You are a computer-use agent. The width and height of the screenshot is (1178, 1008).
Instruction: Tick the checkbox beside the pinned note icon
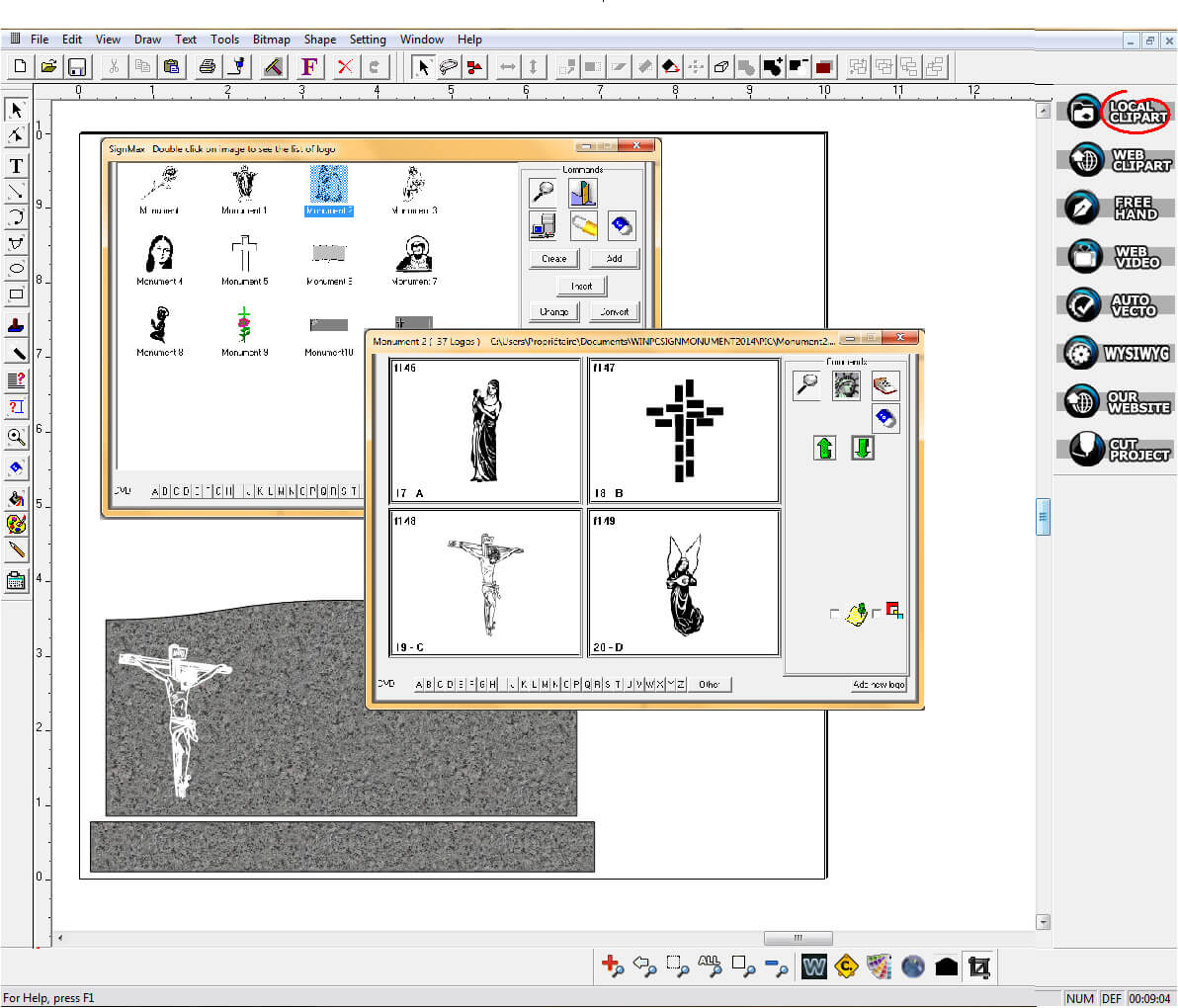tap(835, 615)
